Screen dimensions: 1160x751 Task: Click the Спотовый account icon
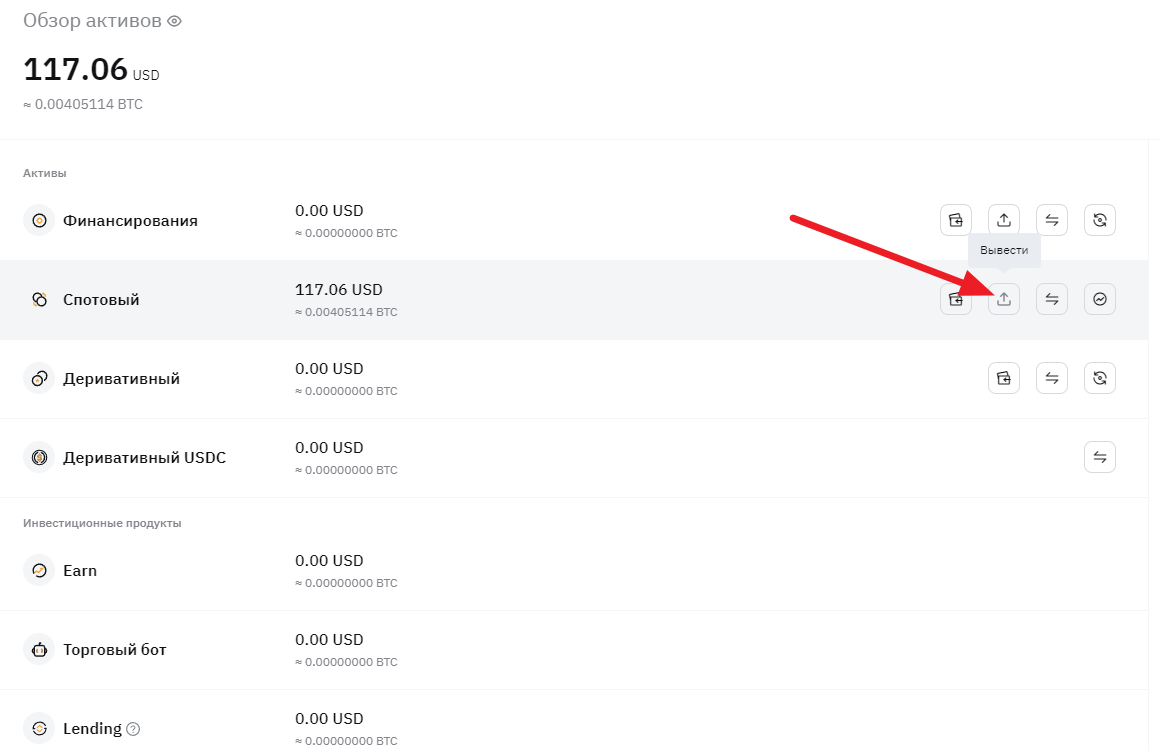point(39,300)
